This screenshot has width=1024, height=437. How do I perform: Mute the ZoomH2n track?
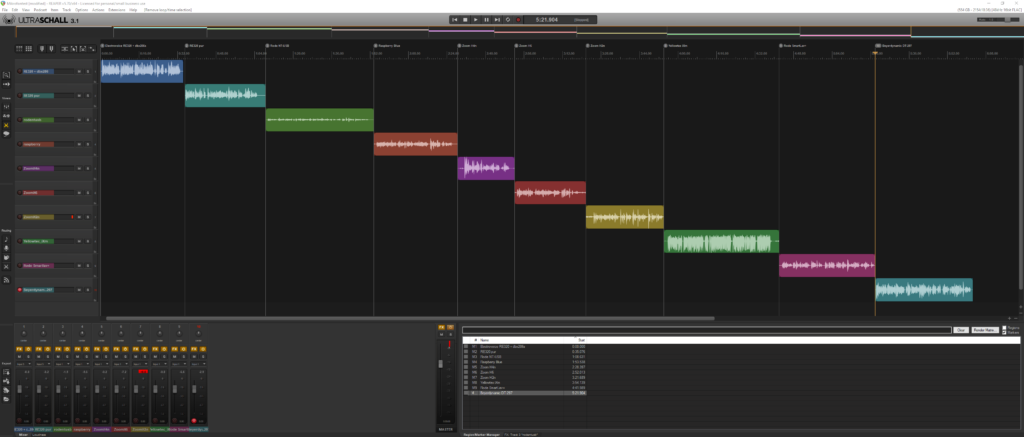click(x=80, y=217)
